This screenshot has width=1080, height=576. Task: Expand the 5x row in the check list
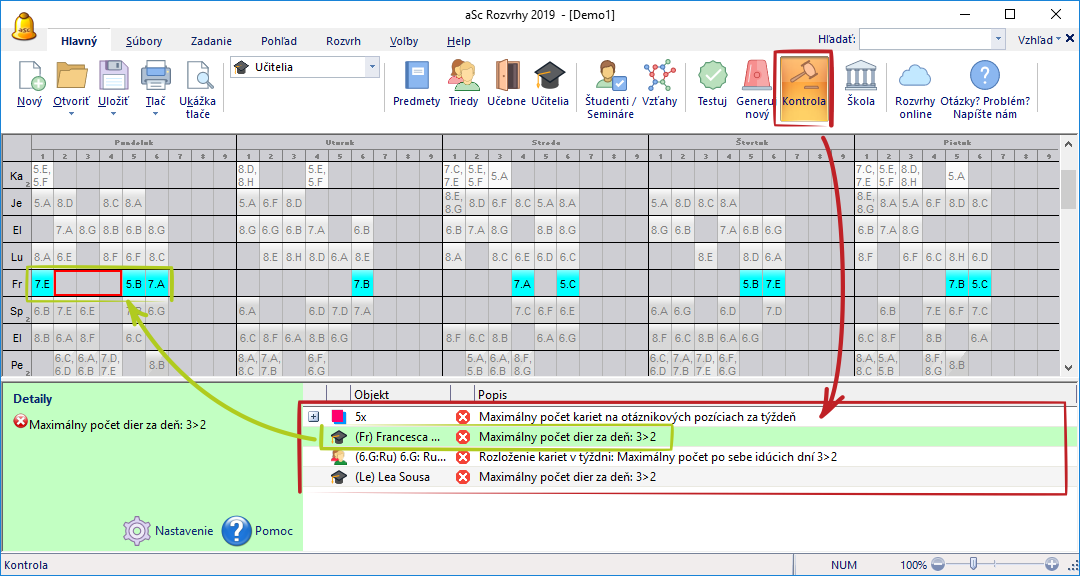pos(313,416)
